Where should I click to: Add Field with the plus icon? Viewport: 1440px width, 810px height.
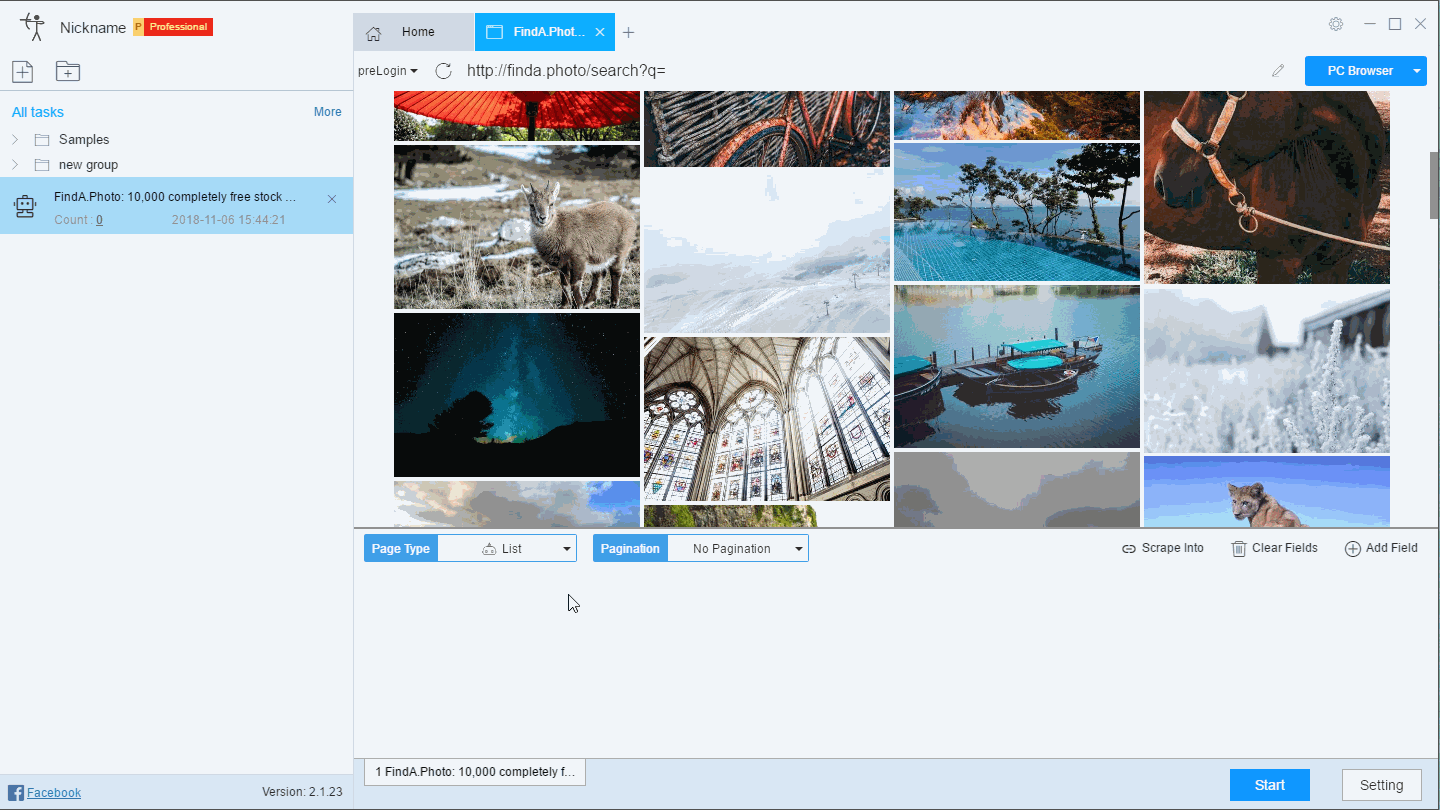(1381, 548)
